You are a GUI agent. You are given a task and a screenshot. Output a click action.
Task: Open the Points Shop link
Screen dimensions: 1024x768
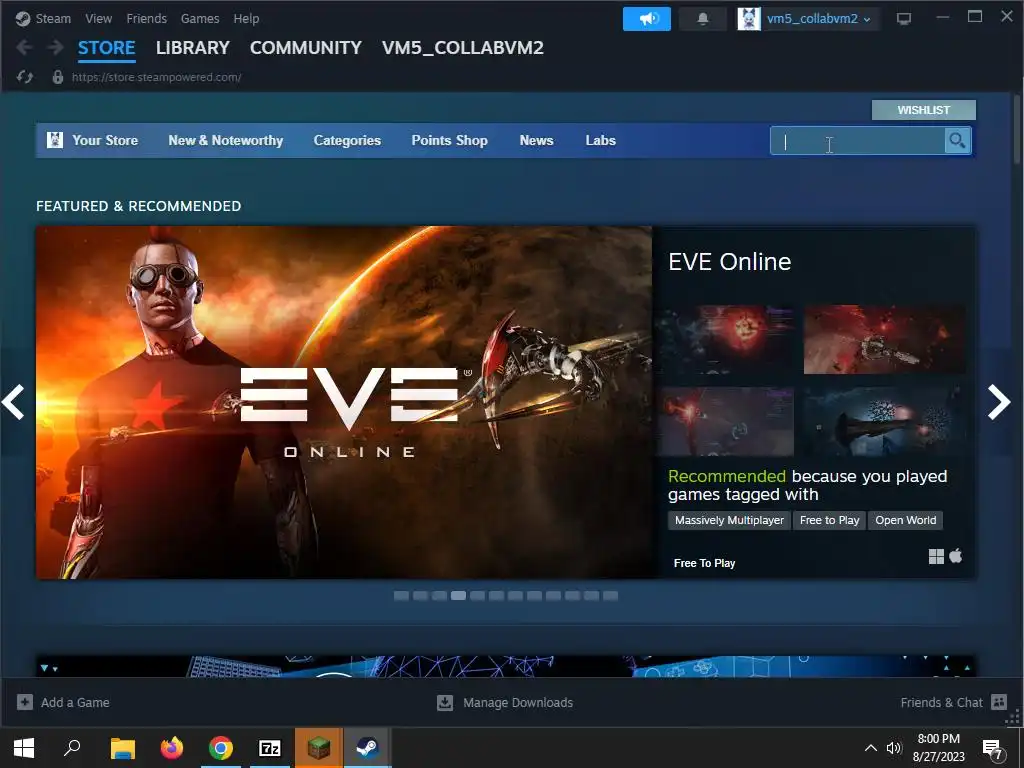[449, 140]
